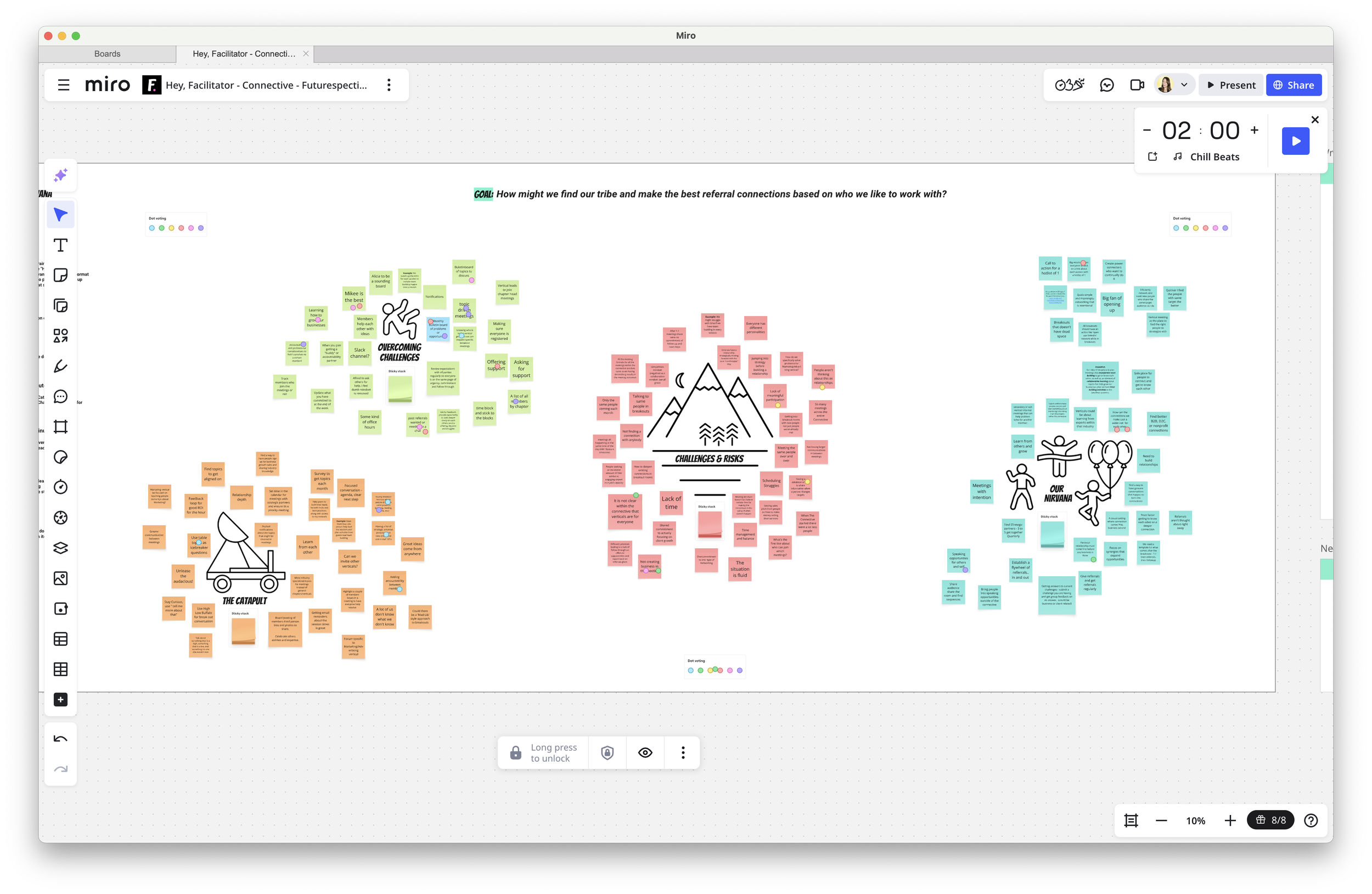
Task: Toggle the shield protection icon
Action: coord(607,752)
